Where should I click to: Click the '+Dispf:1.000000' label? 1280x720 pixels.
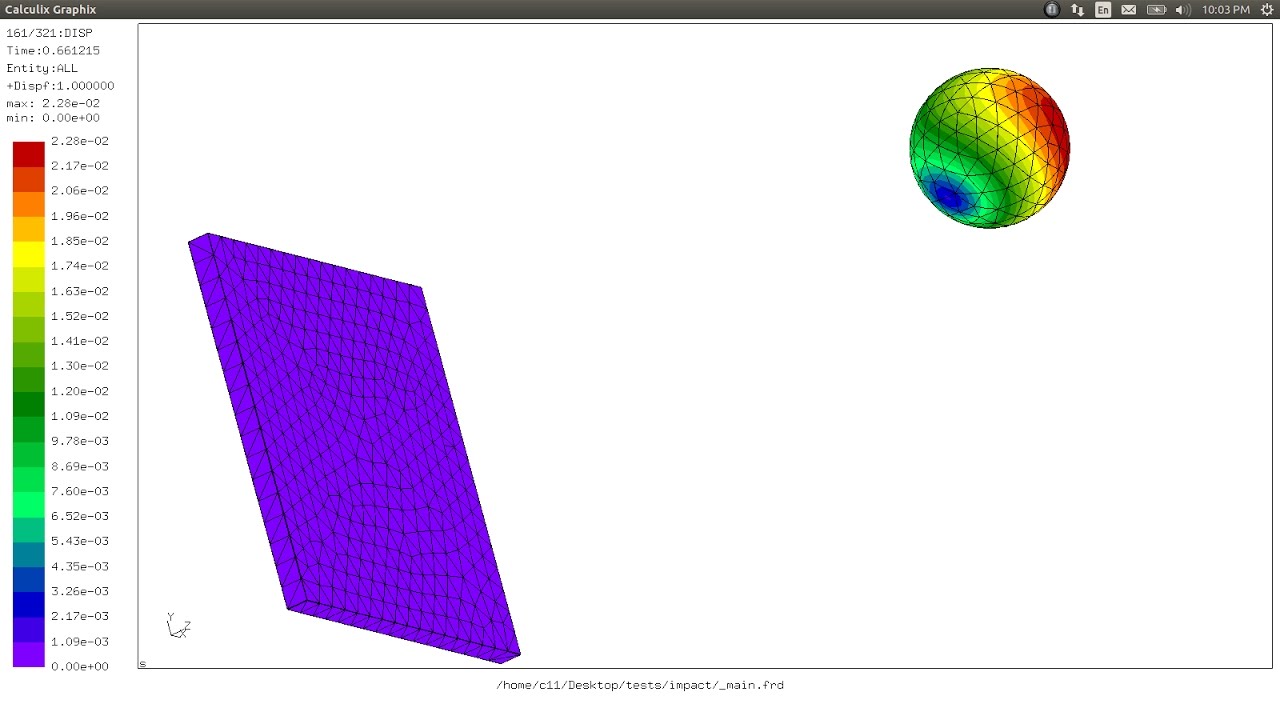click(x=60, y=86)
